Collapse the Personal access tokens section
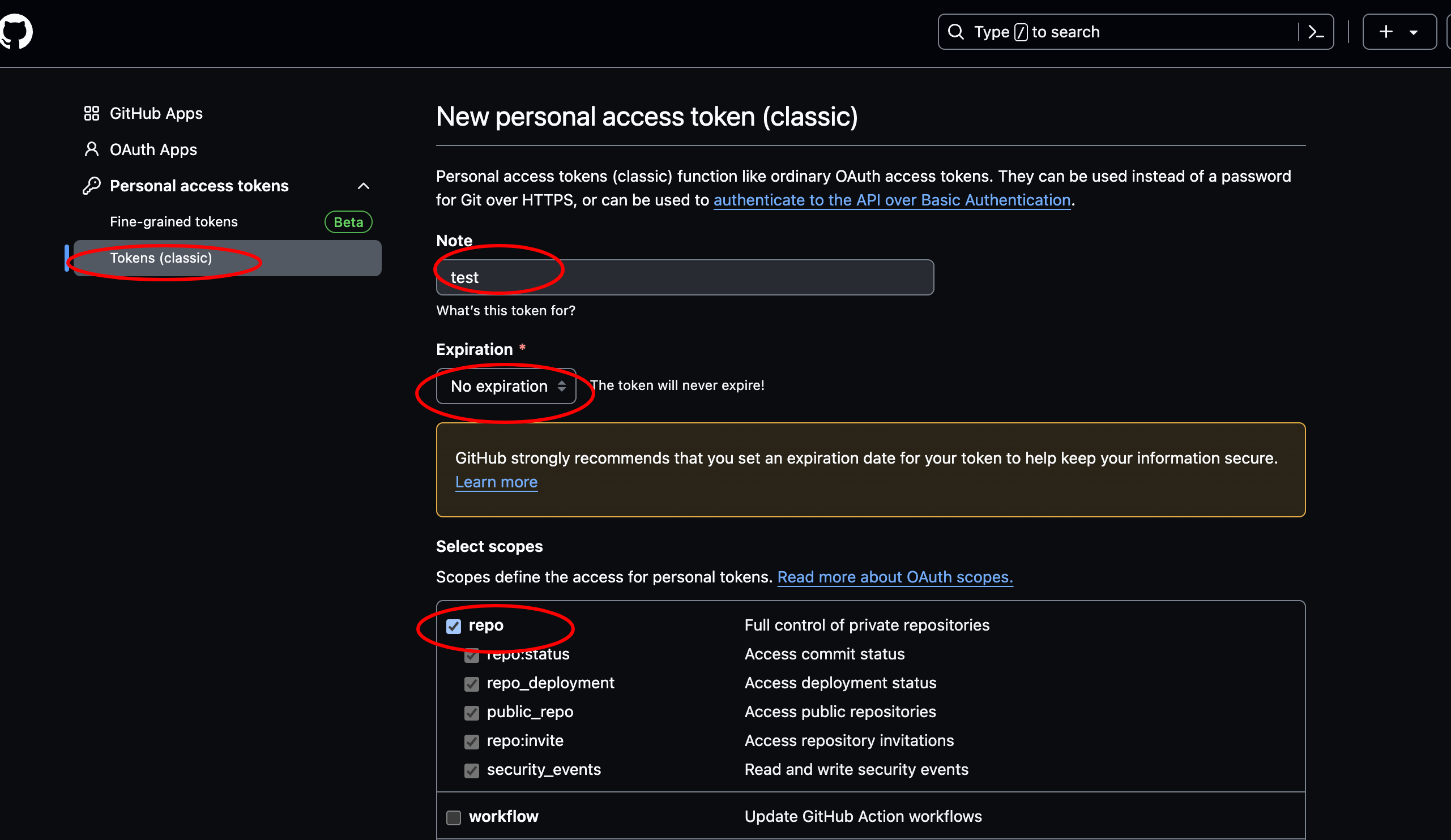The width and height of the screenshot is (1451, 840). pos(364,186)
